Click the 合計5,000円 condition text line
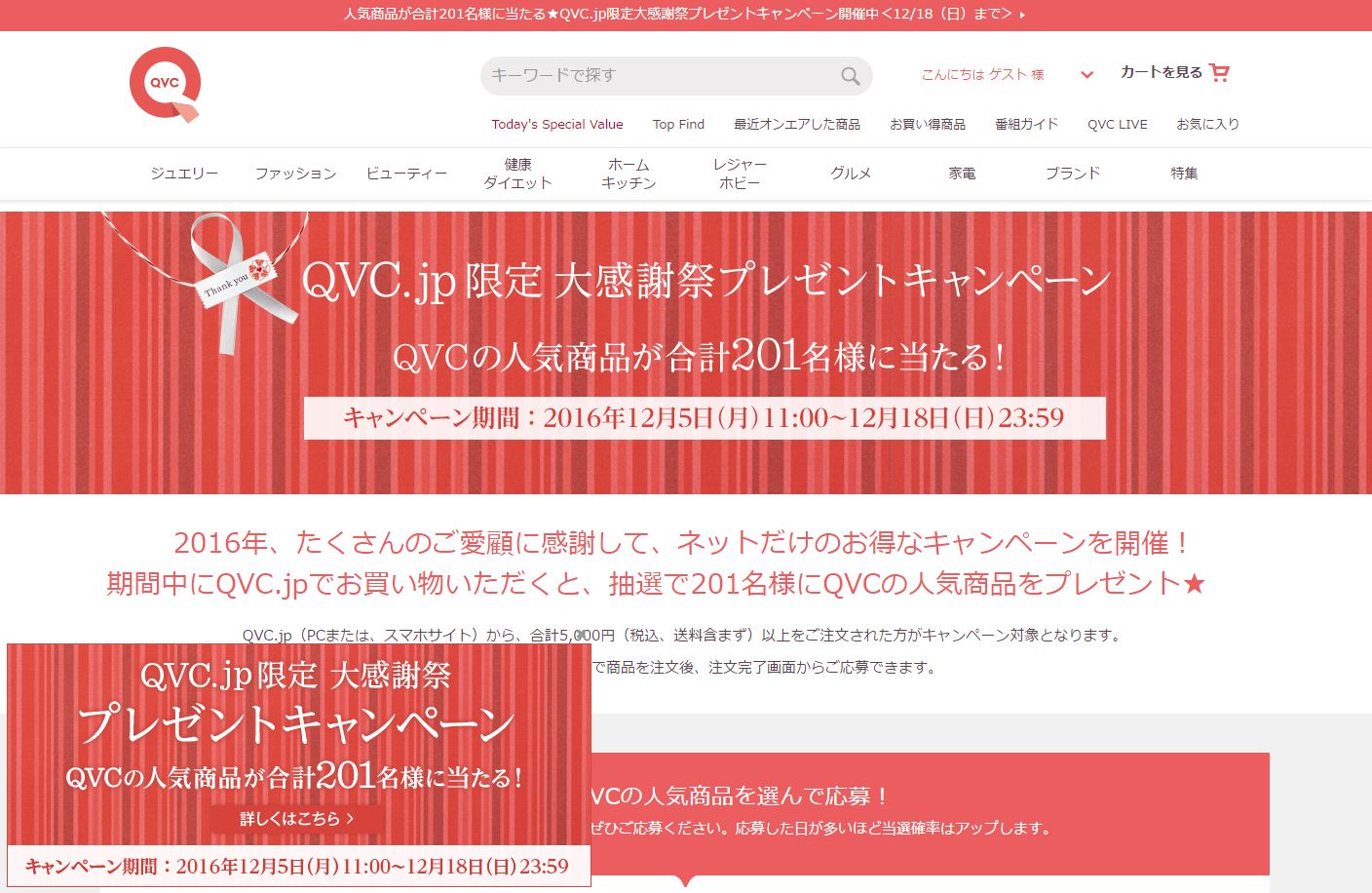The width and height of the screenshot is (1372, 893). point(682,635)
